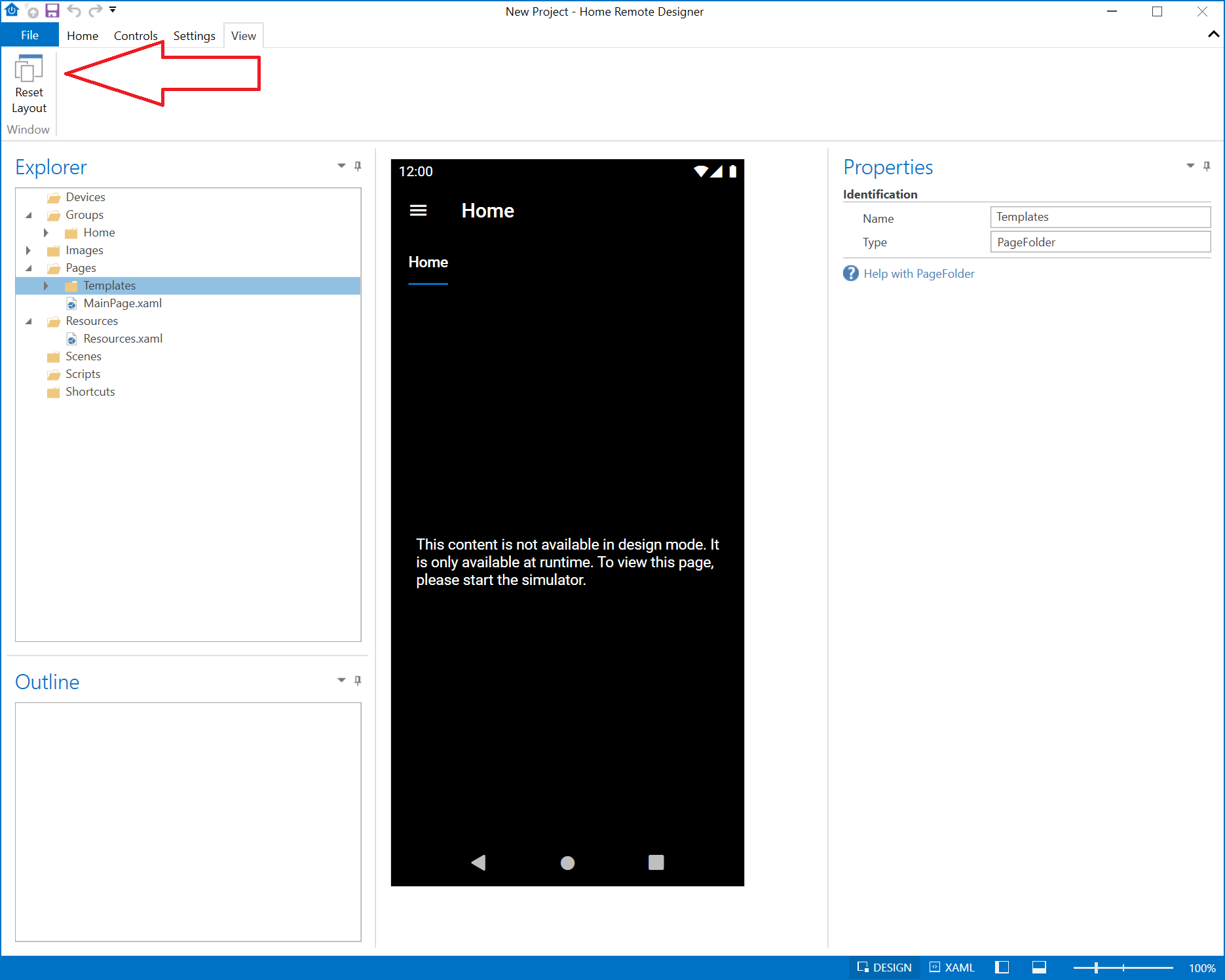Click the vertical split view icon in the status bar
The image size is (1225, 980).
(x=1002, y=968)
